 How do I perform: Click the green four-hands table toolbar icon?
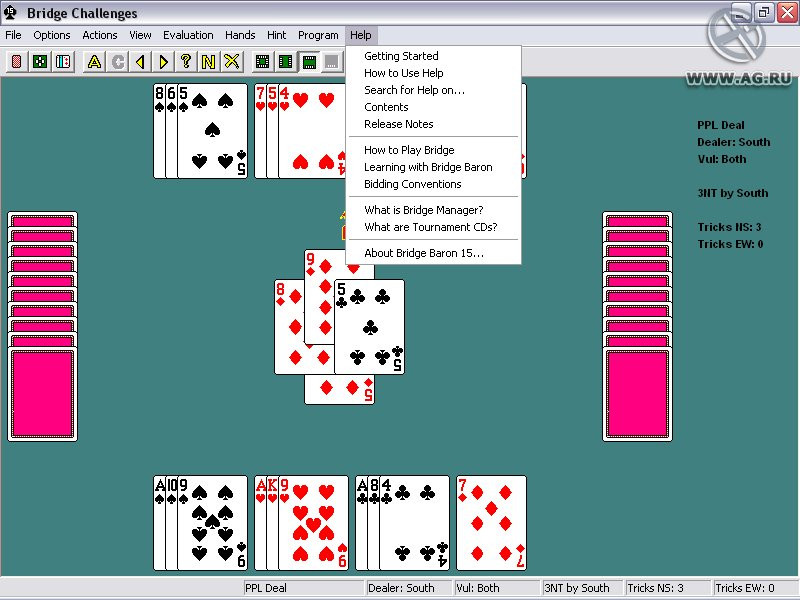pyautogui.click(x=40, y=62)
